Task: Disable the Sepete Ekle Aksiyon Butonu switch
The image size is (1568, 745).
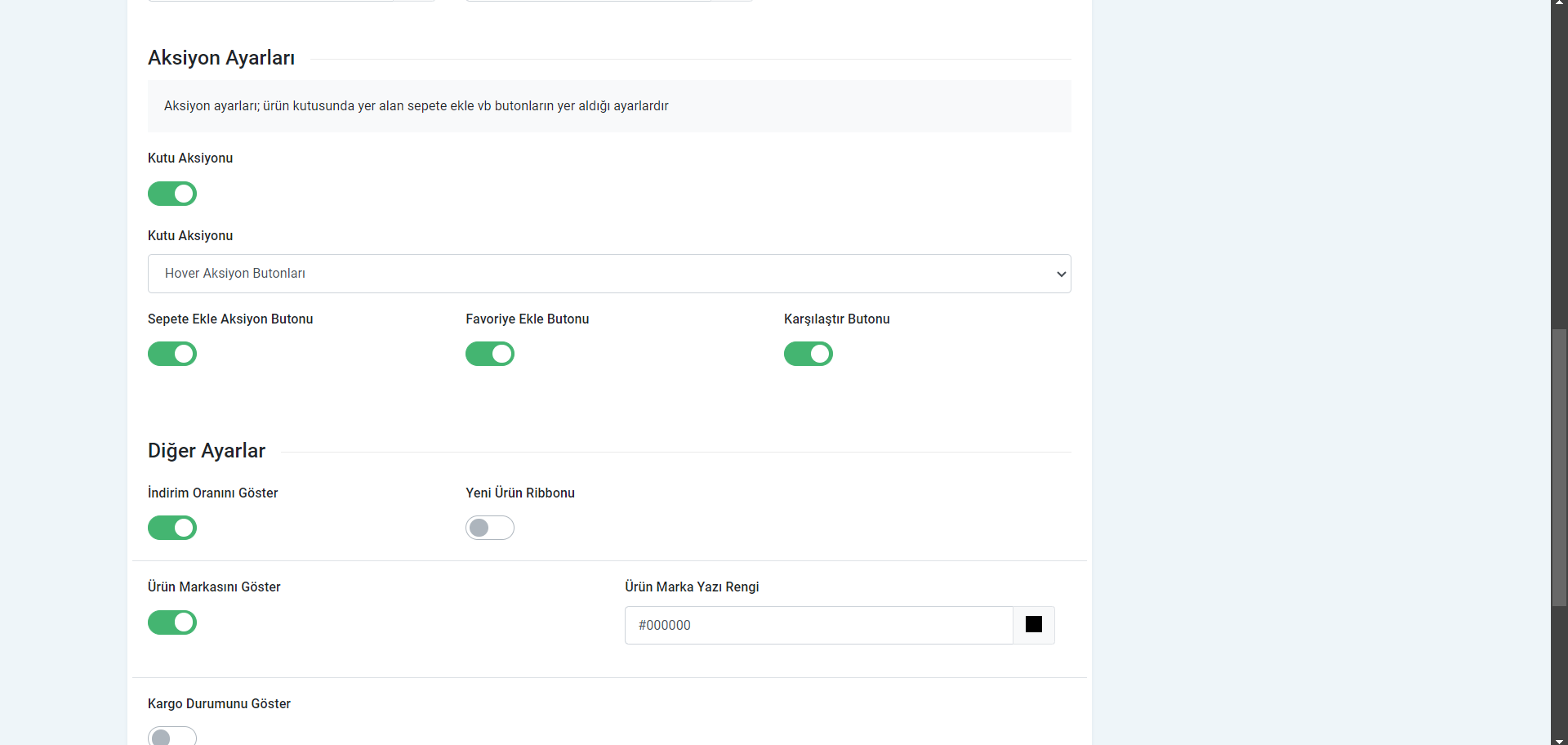Action: point(172,354)
